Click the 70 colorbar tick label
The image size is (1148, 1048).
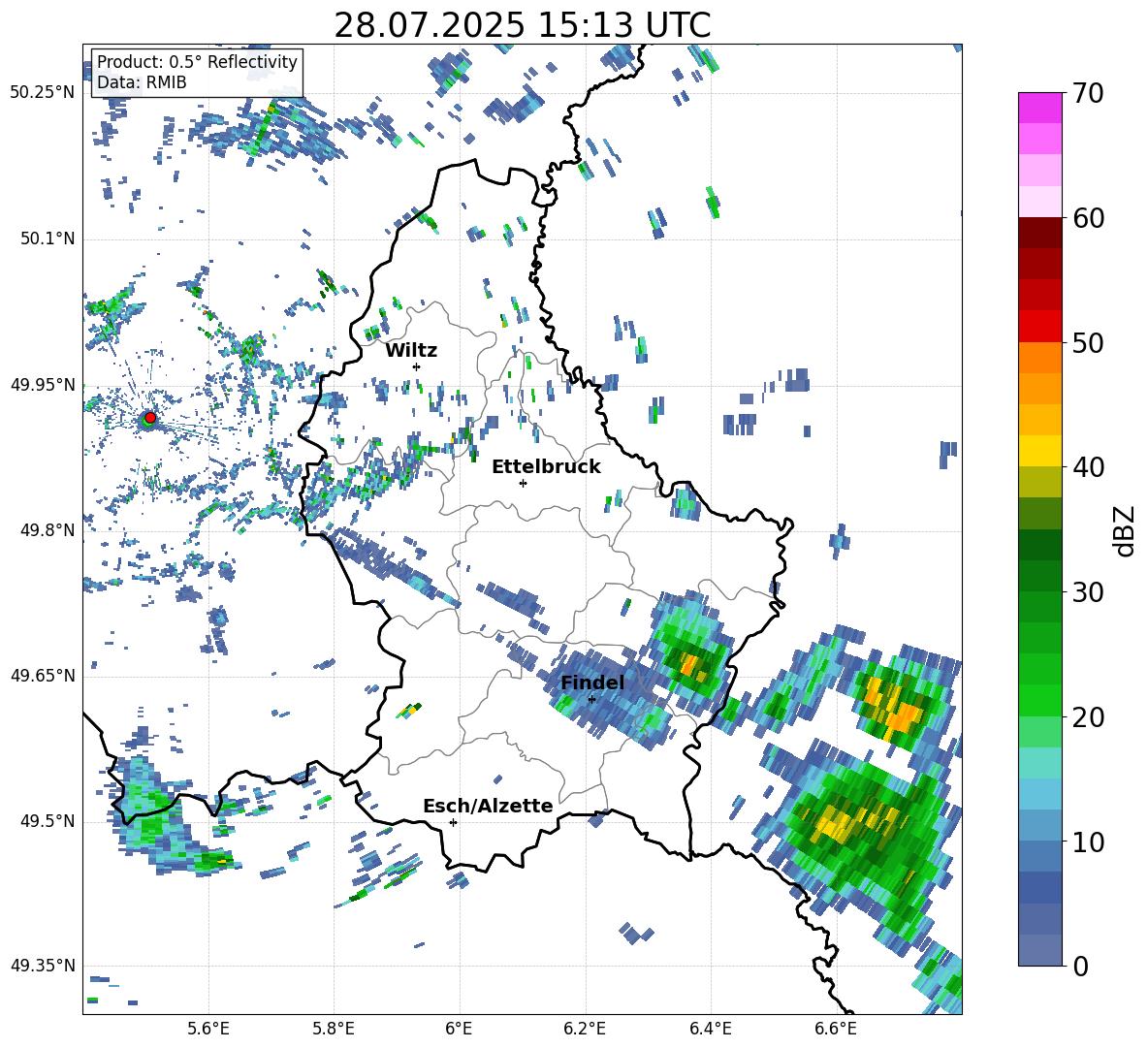click(1088, 93)
